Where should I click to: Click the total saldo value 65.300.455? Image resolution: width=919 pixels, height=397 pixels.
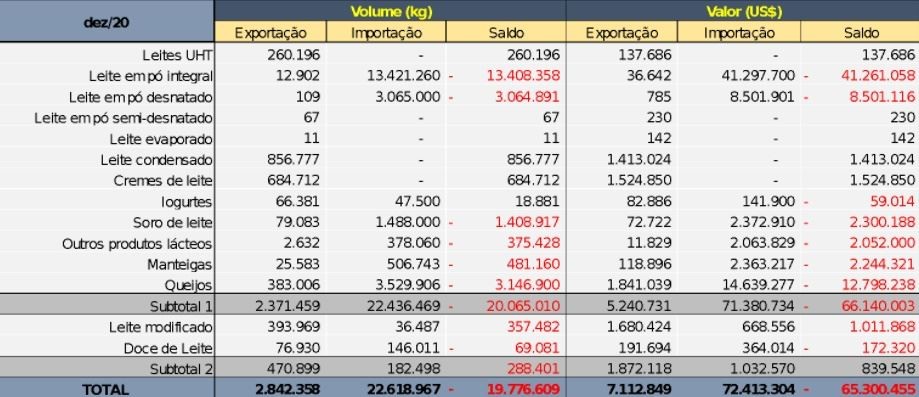[x=877, y=389]
